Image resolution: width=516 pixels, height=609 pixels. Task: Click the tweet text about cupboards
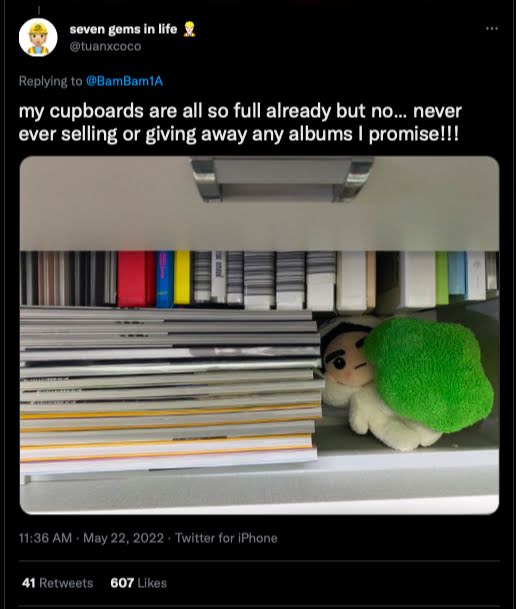[x=240, y=122]
